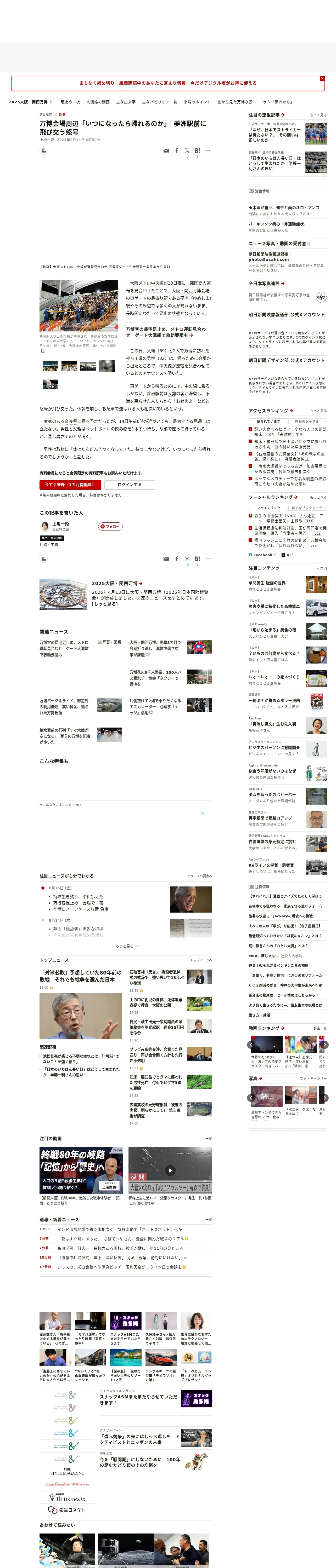
Task: Expand 注目の連載記事 via もっと見る
Action: pos(318,114)
